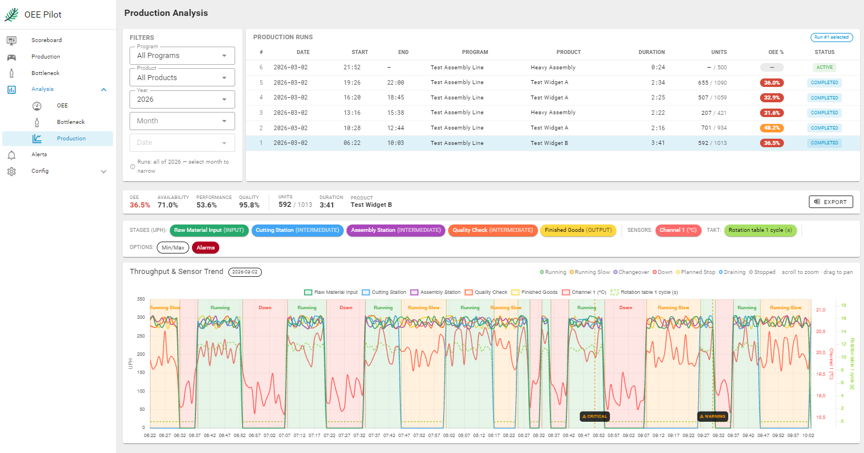Click the Analysis chart icon in the sidebar

coord(12,90)
